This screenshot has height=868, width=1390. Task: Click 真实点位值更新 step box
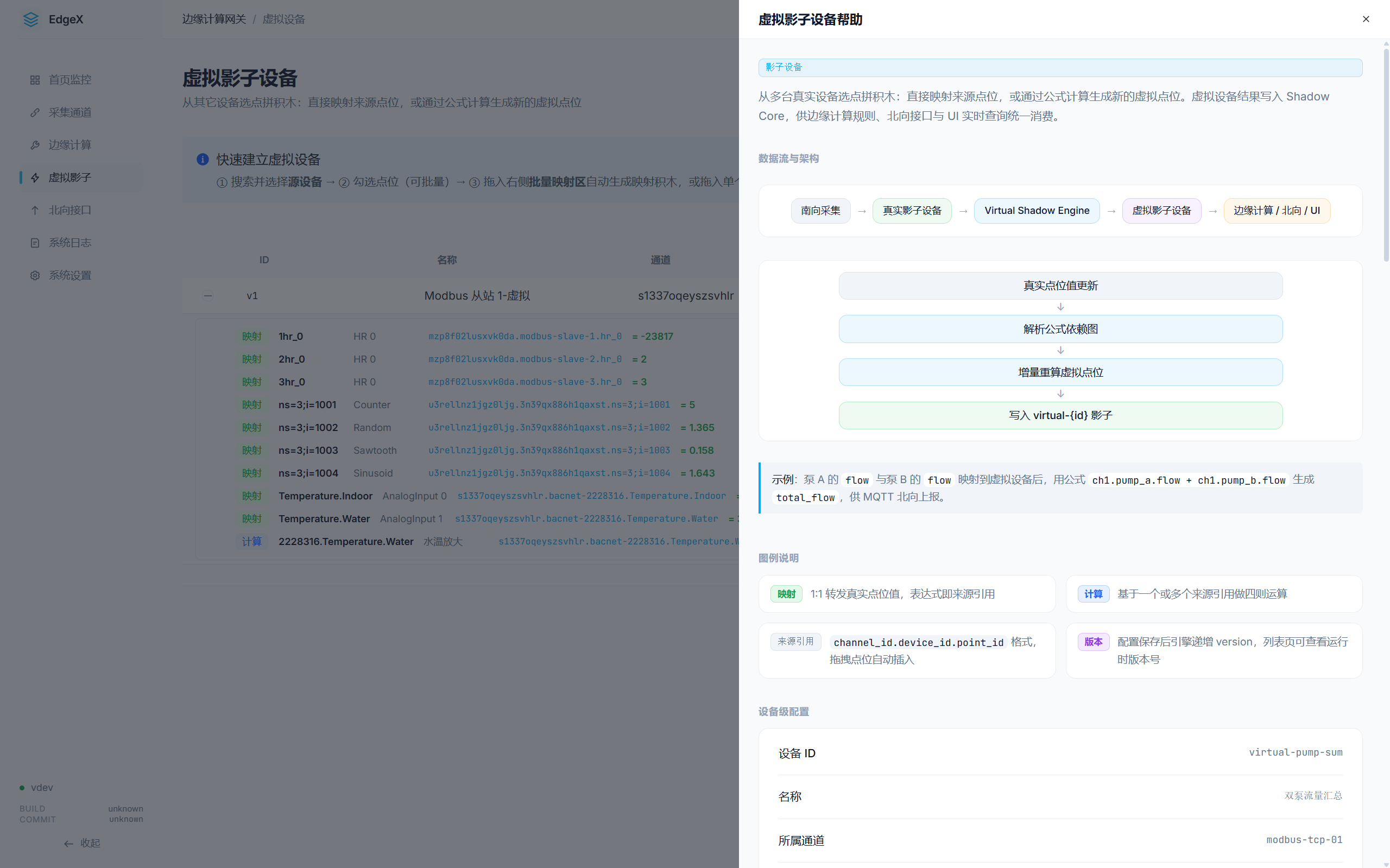click(x=1060, y=286)
